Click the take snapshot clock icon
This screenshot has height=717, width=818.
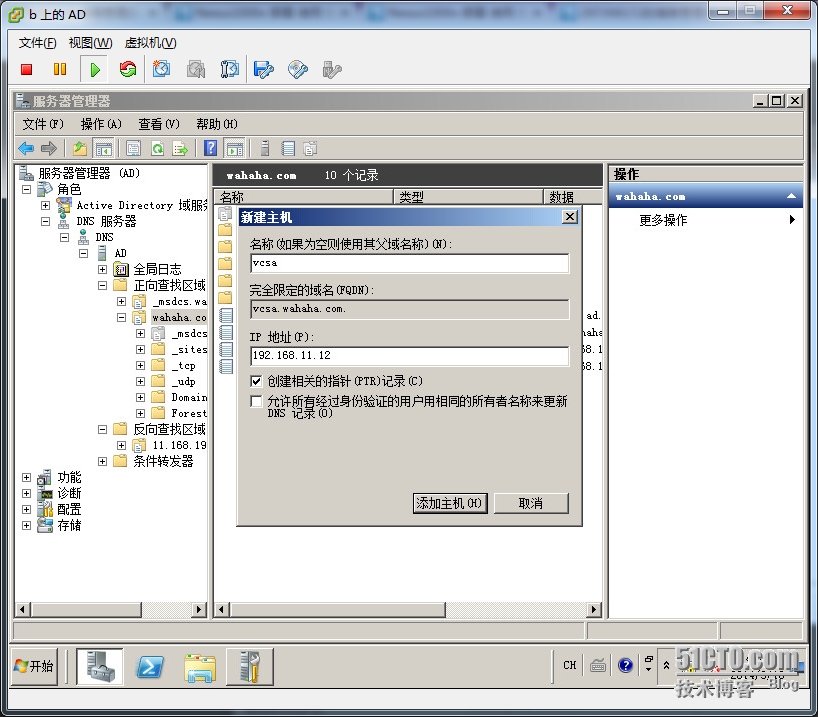click(x=161, y=69)
